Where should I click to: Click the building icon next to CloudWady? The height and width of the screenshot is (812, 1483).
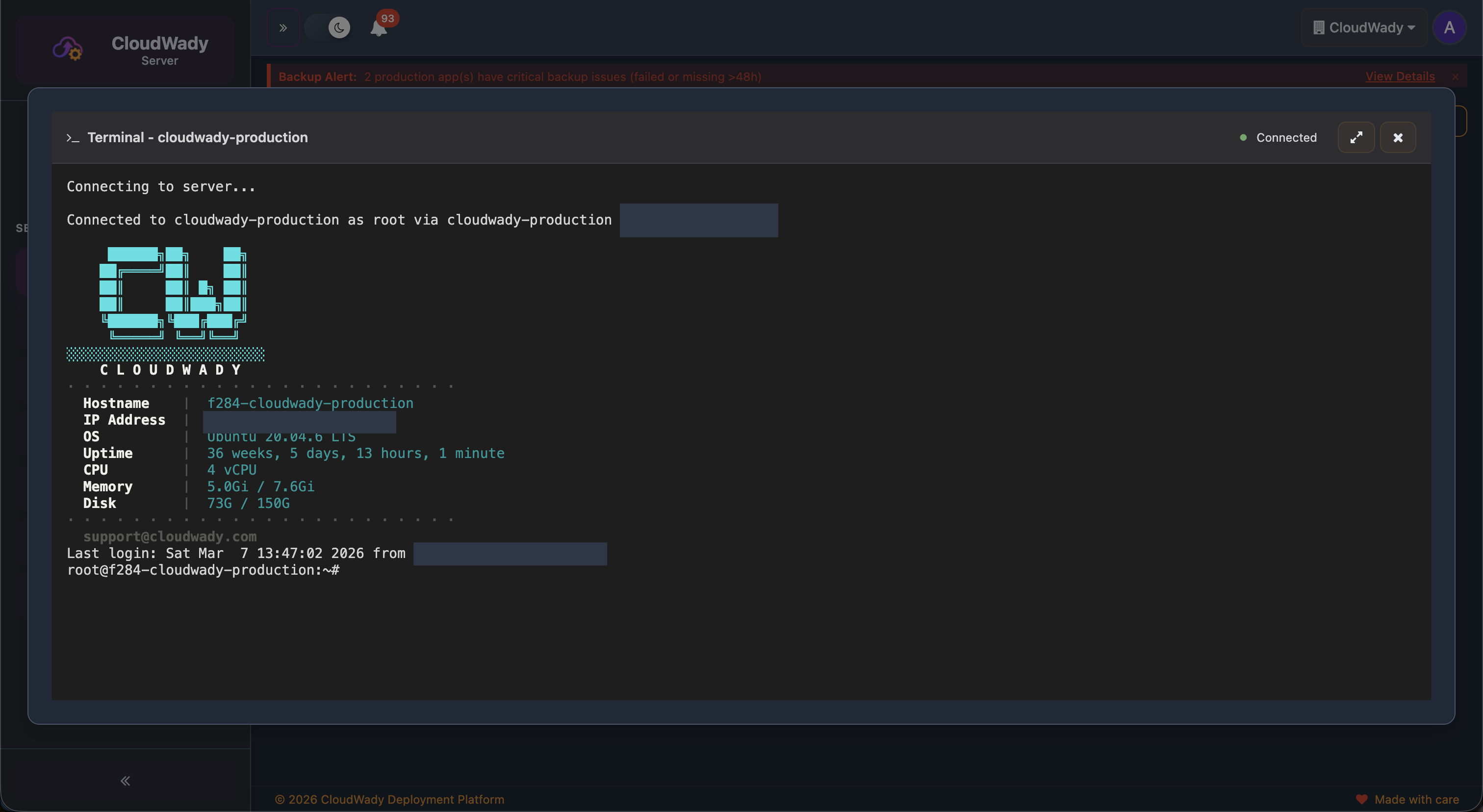coord(1319,27)
